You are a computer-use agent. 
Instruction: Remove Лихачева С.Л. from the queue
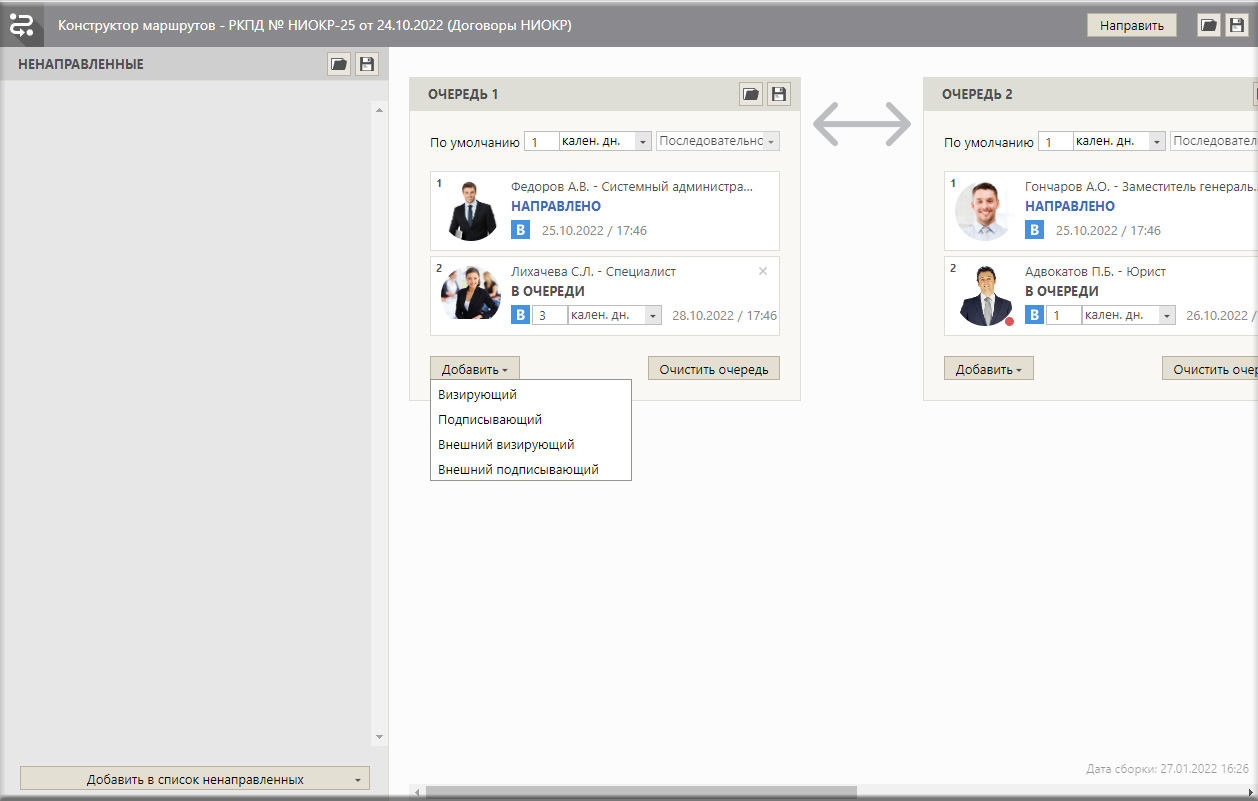[763, 271]
